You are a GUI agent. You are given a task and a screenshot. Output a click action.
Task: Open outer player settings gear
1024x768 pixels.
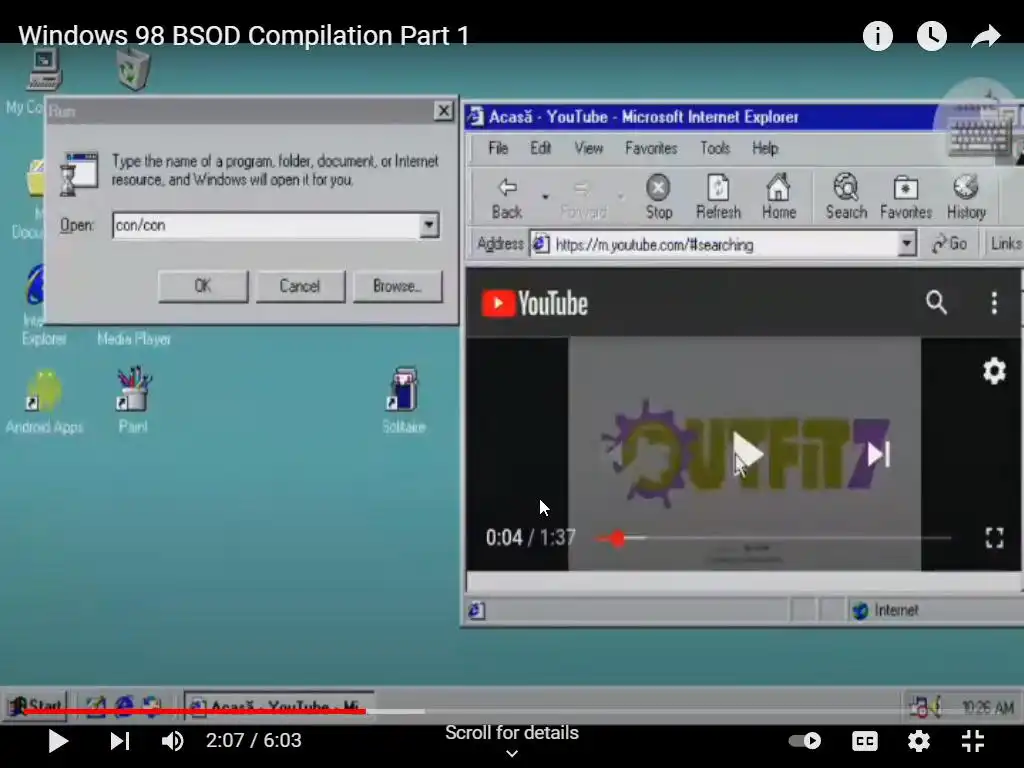click(x=918, y=741)
